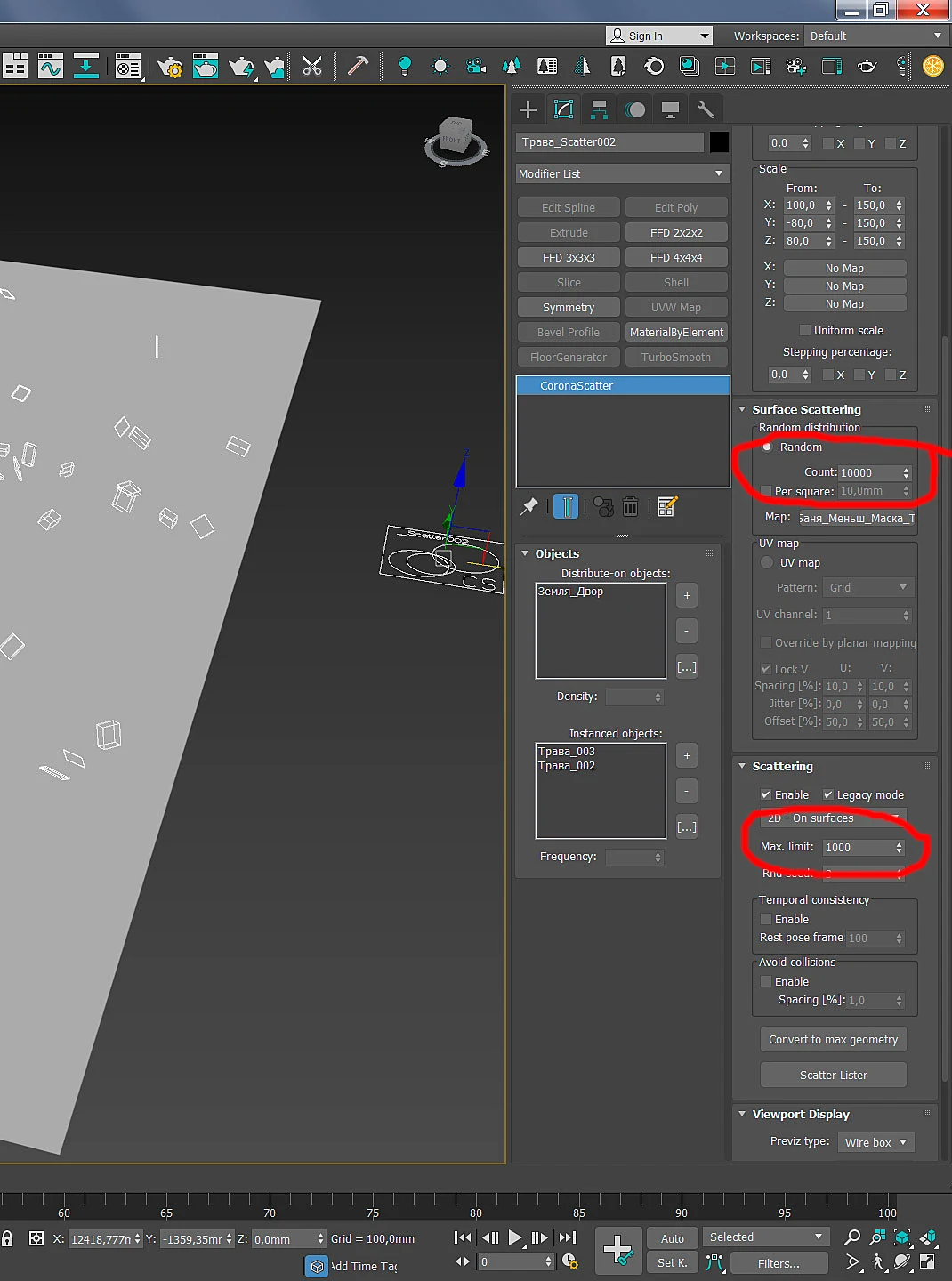Switch to the Hierarchy panel tab
The image size is (952, 1281).
click(x=599, y=109)
